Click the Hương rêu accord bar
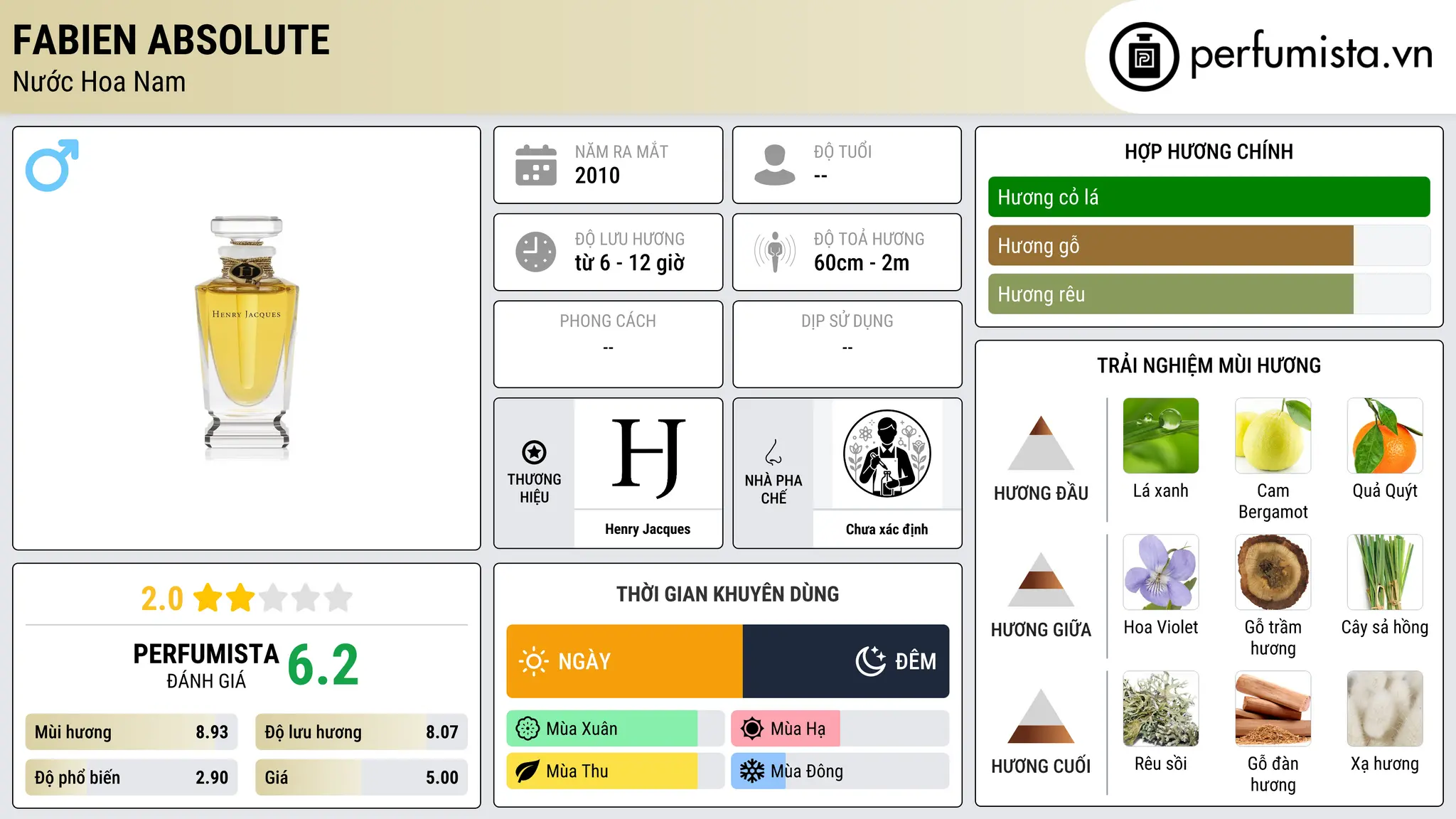 (x=1209, y=294)
